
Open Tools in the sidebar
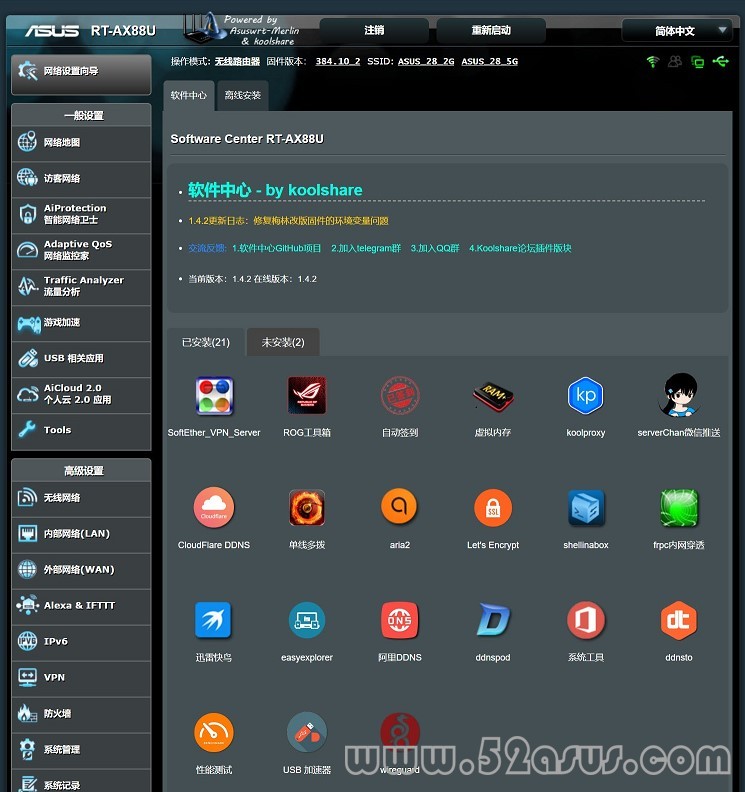81,430
